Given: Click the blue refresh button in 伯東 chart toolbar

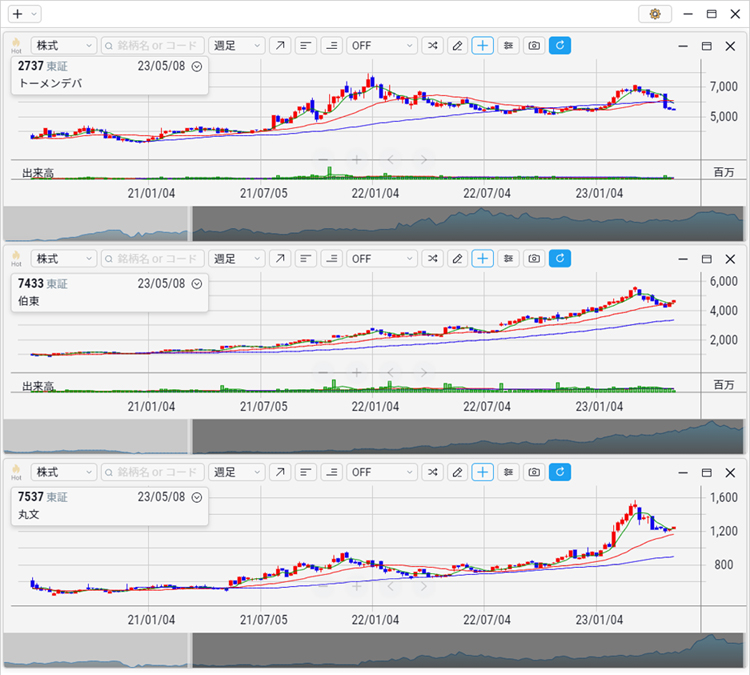Looking at the screenshot, I should click(560, 259).
